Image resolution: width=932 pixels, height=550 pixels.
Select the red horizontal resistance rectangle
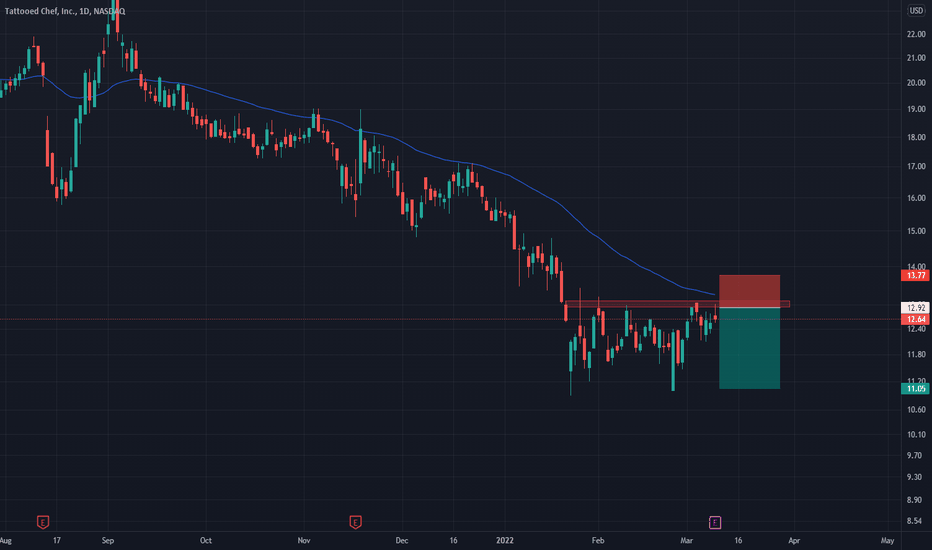tap(677, 304)
